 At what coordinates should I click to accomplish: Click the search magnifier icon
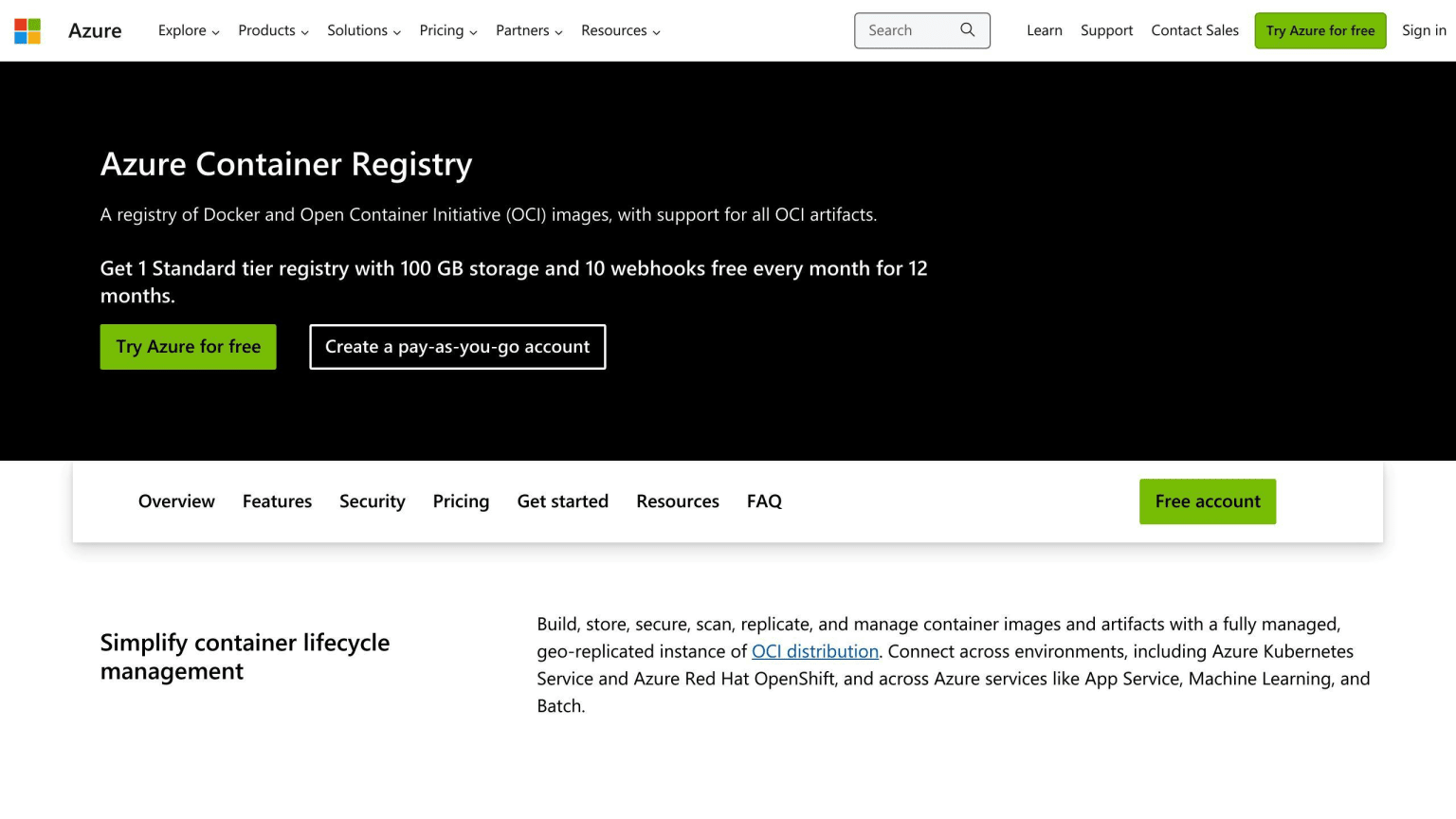pos(967,30)
